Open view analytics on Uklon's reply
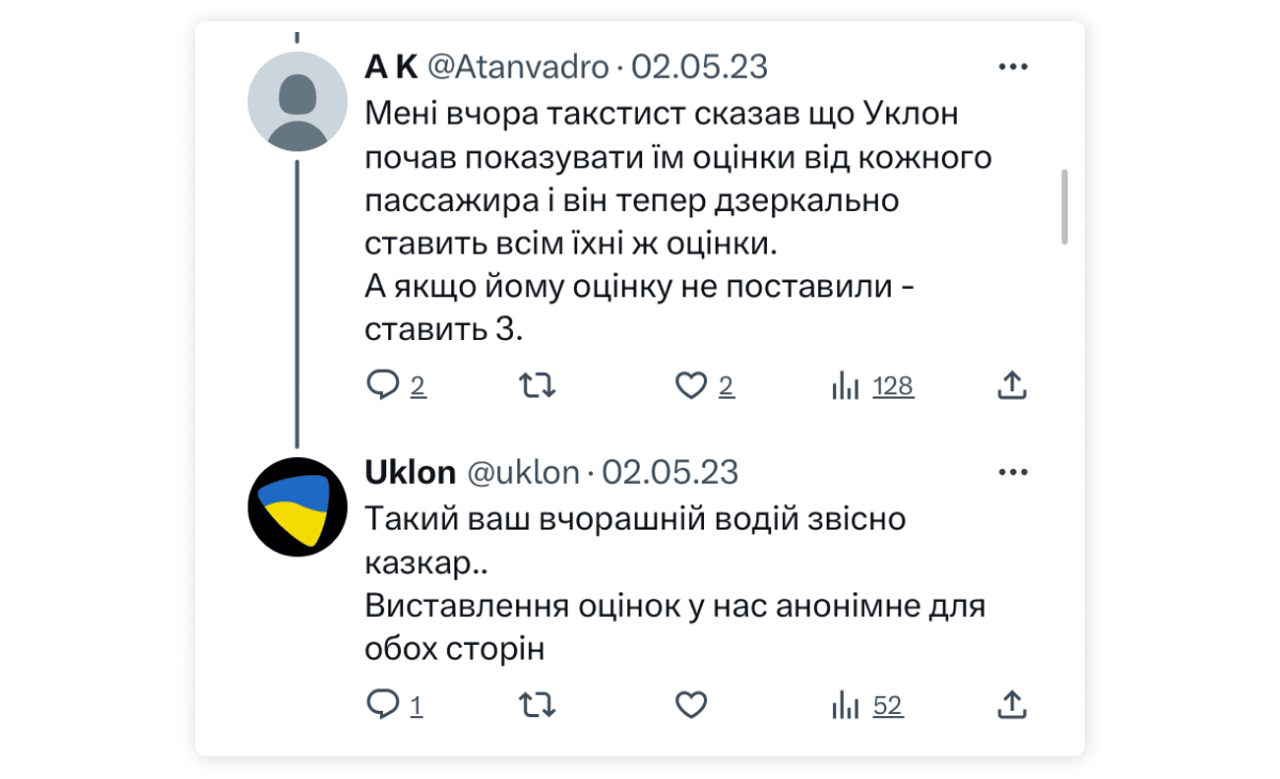 (865, 704)
